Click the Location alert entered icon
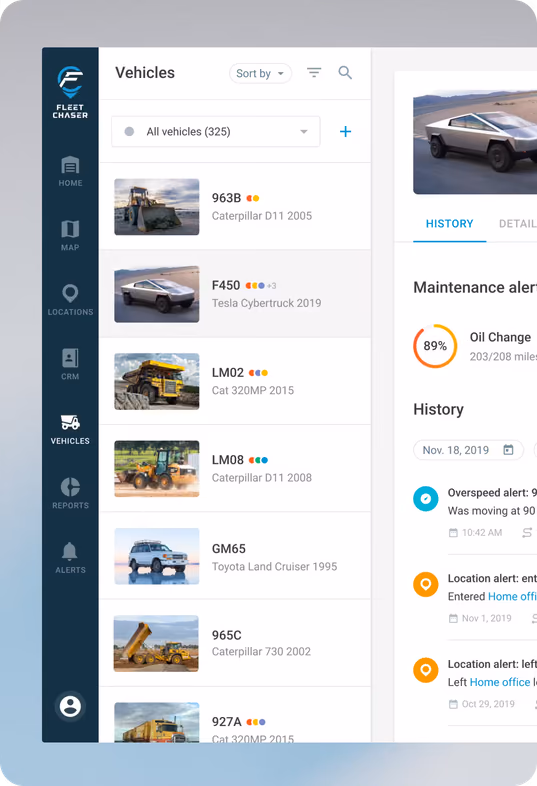This screenshot has height=786, width=537. tap(426, 584)
